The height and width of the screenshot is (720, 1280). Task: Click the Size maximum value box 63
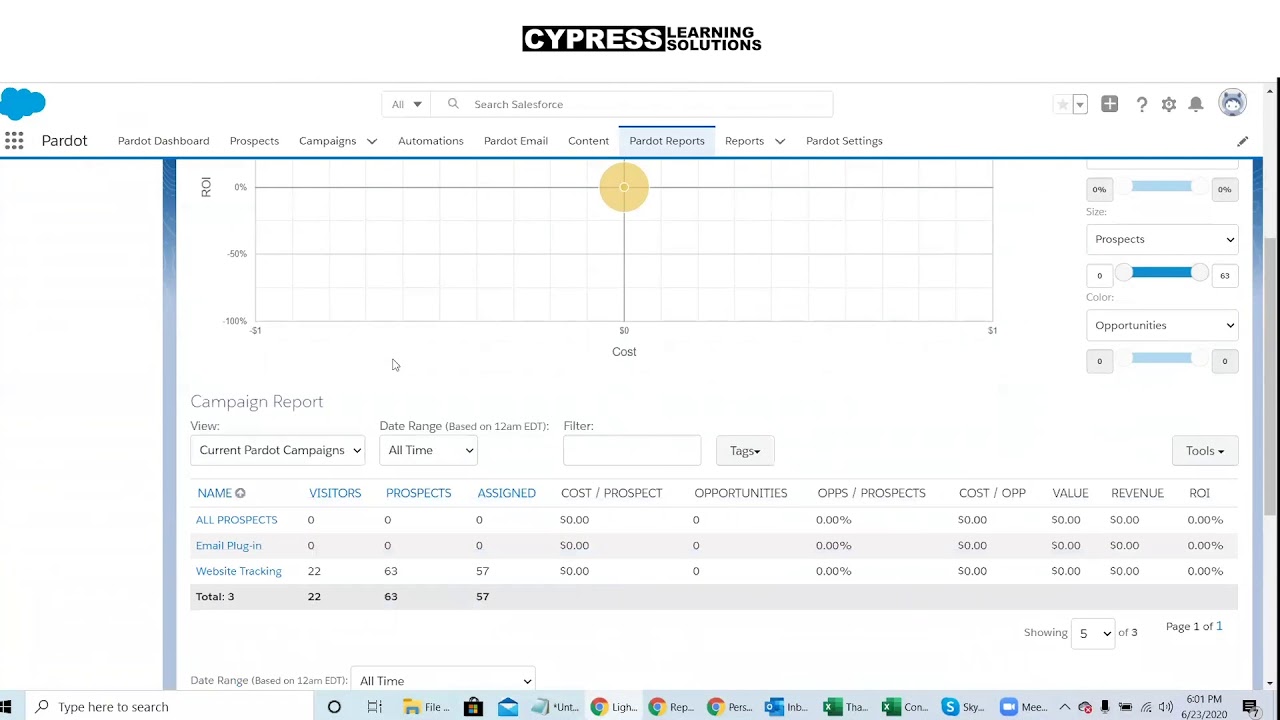[1225, 275]
